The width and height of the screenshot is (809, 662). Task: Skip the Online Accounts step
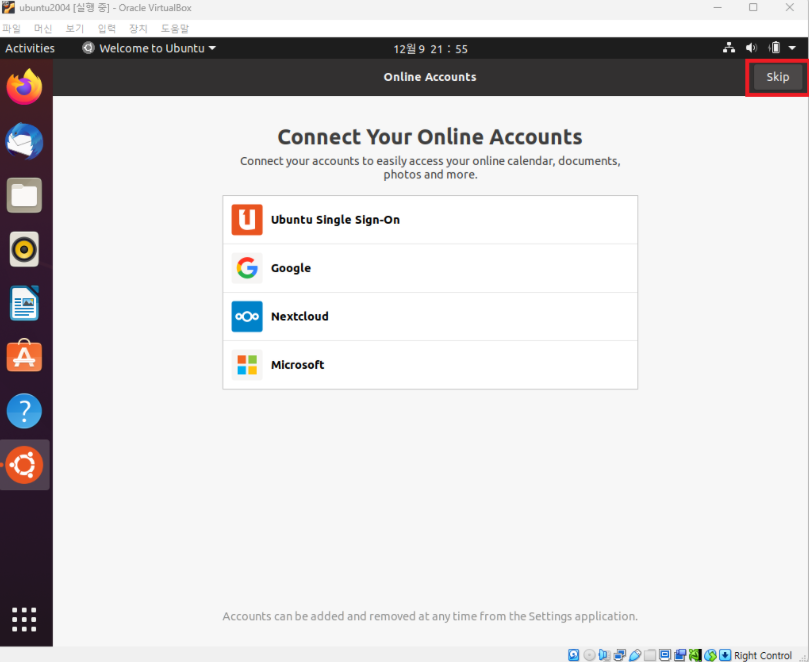pyautogui.click(x=777, y=77)
